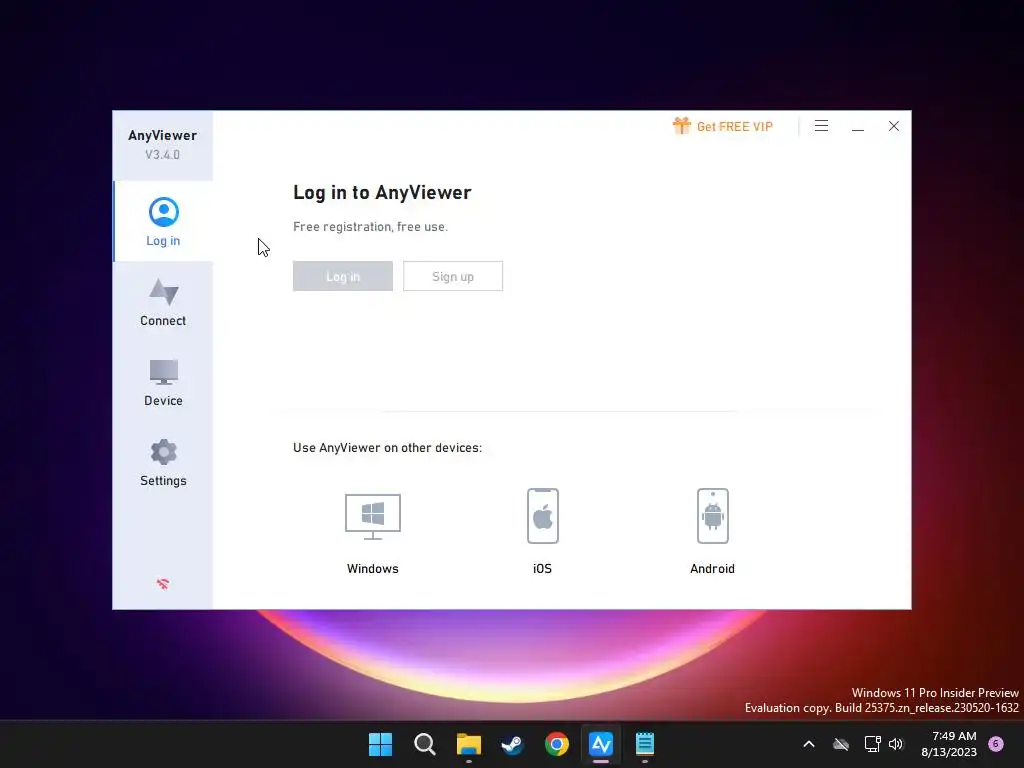This screenshot has height=768, width=1024.
Task: Click the volume speaker tray icon
Action: (x=896, y=744)
